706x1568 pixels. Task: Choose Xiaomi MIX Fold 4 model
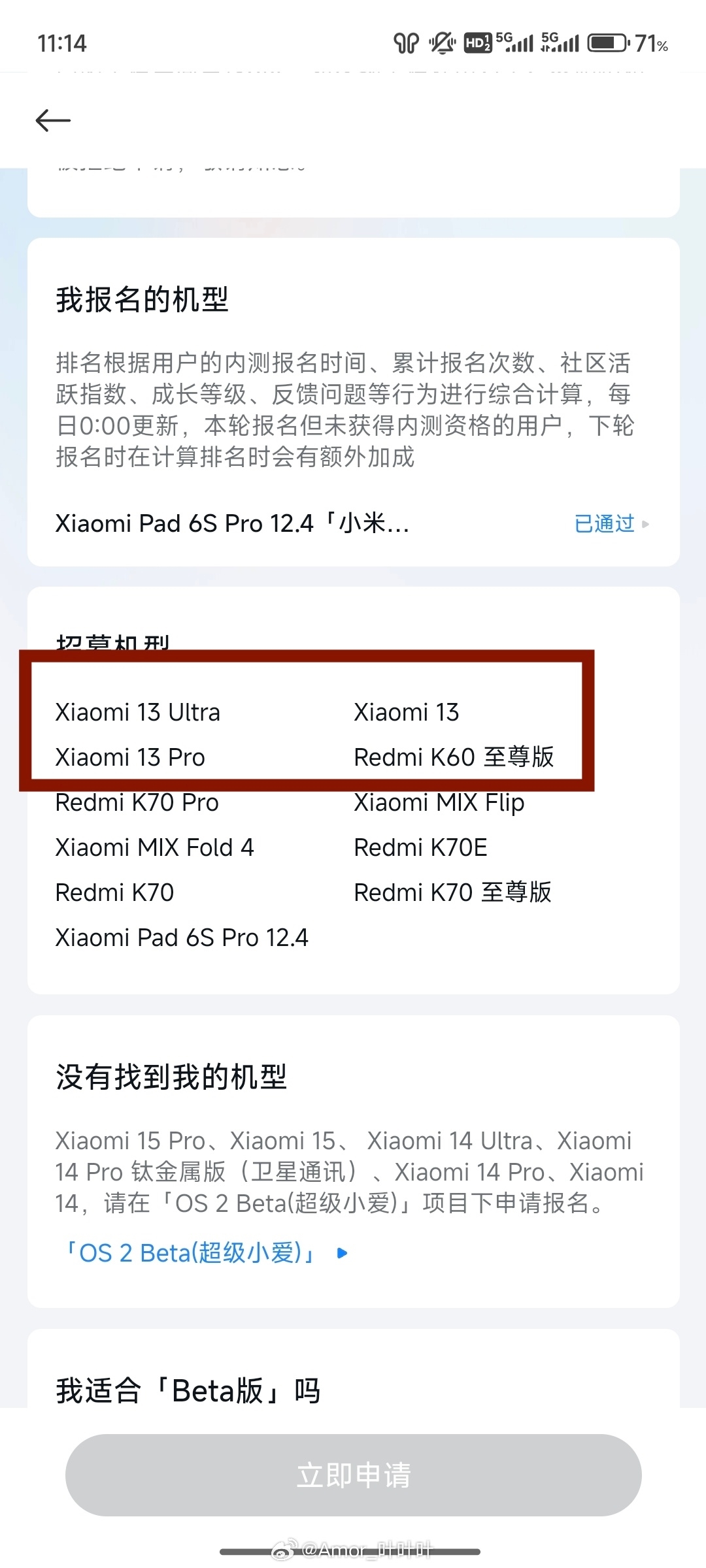[x=154, y=847]
